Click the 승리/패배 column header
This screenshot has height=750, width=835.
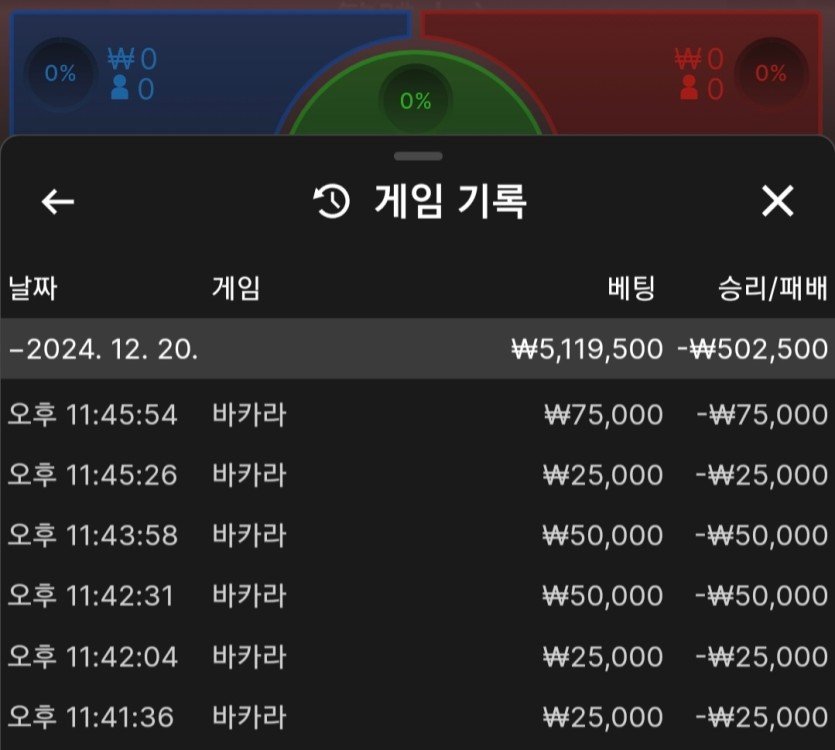tap(773, 289)
